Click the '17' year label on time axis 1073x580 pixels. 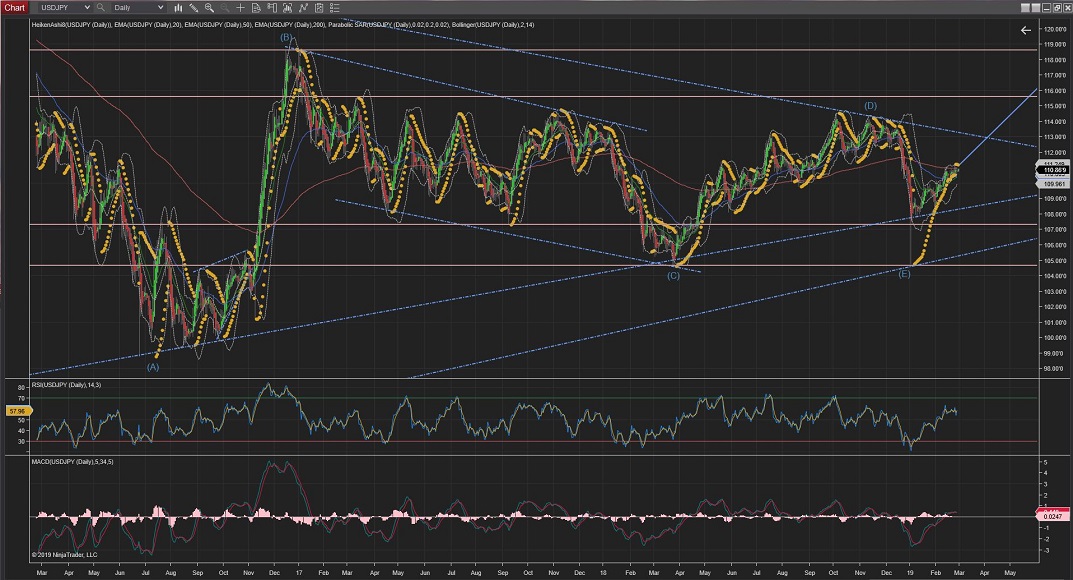(x=298, y=572)
